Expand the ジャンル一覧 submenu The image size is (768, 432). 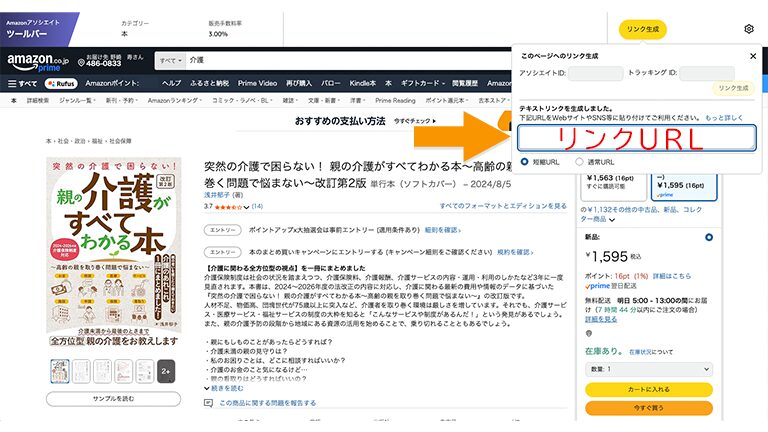tap(77, 100)
